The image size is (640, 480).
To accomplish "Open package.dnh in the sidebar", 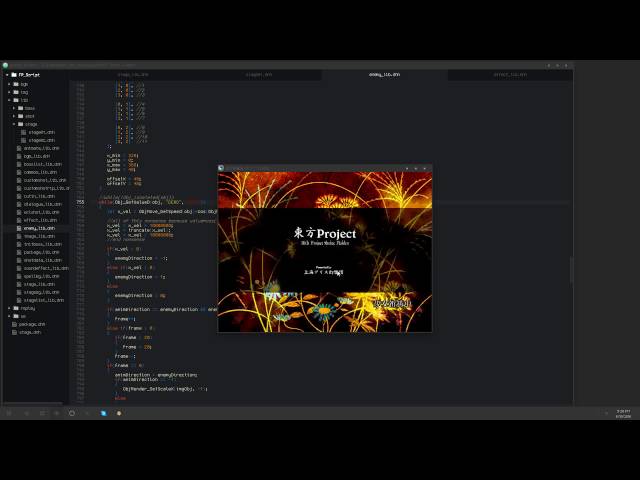I will pyautogui.click(x=32, y=324).
